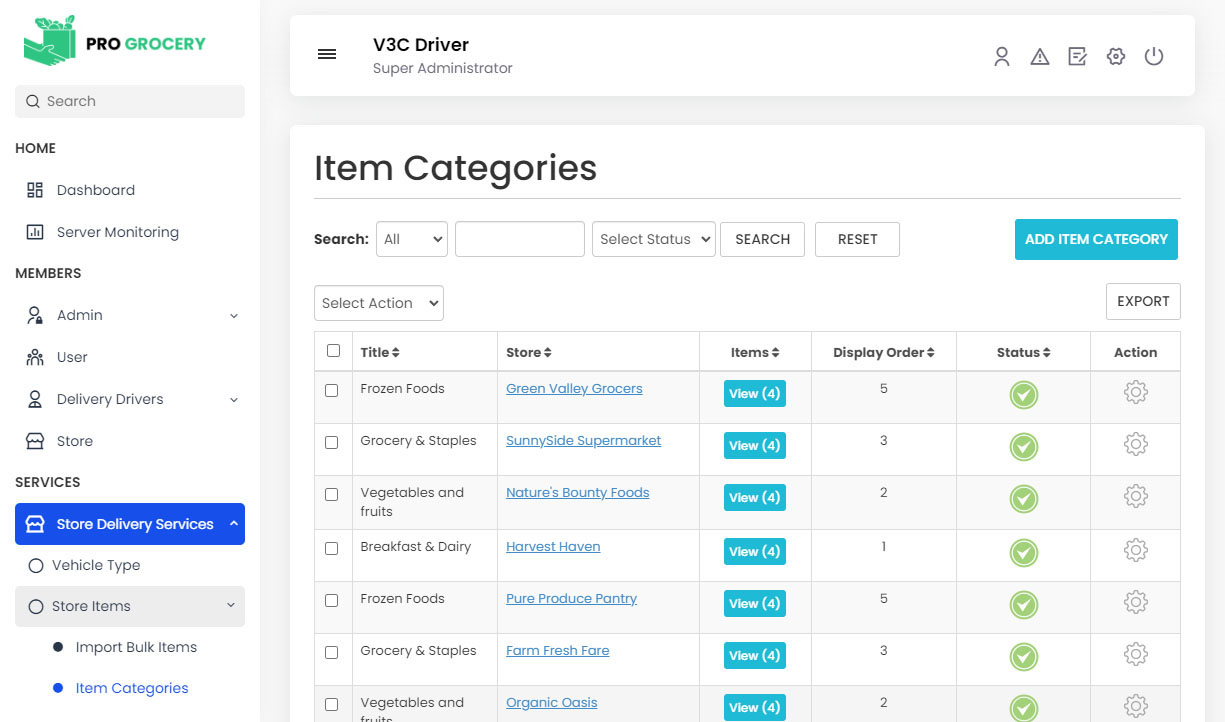Toggle the hamburger menu icon
1225x722 pixels.
pos(327,54)
